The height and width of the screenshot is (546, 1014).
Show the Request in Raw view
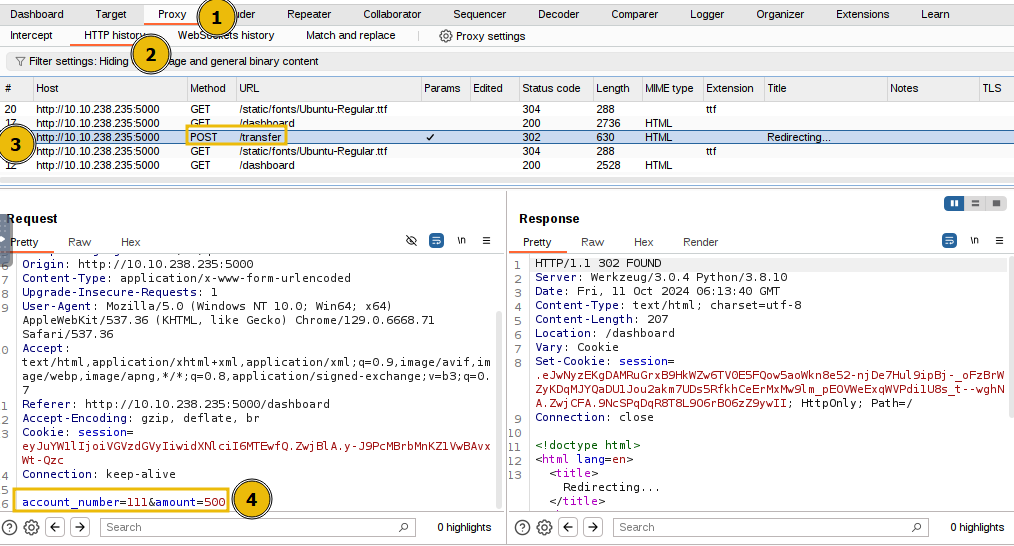coord(80,242)
